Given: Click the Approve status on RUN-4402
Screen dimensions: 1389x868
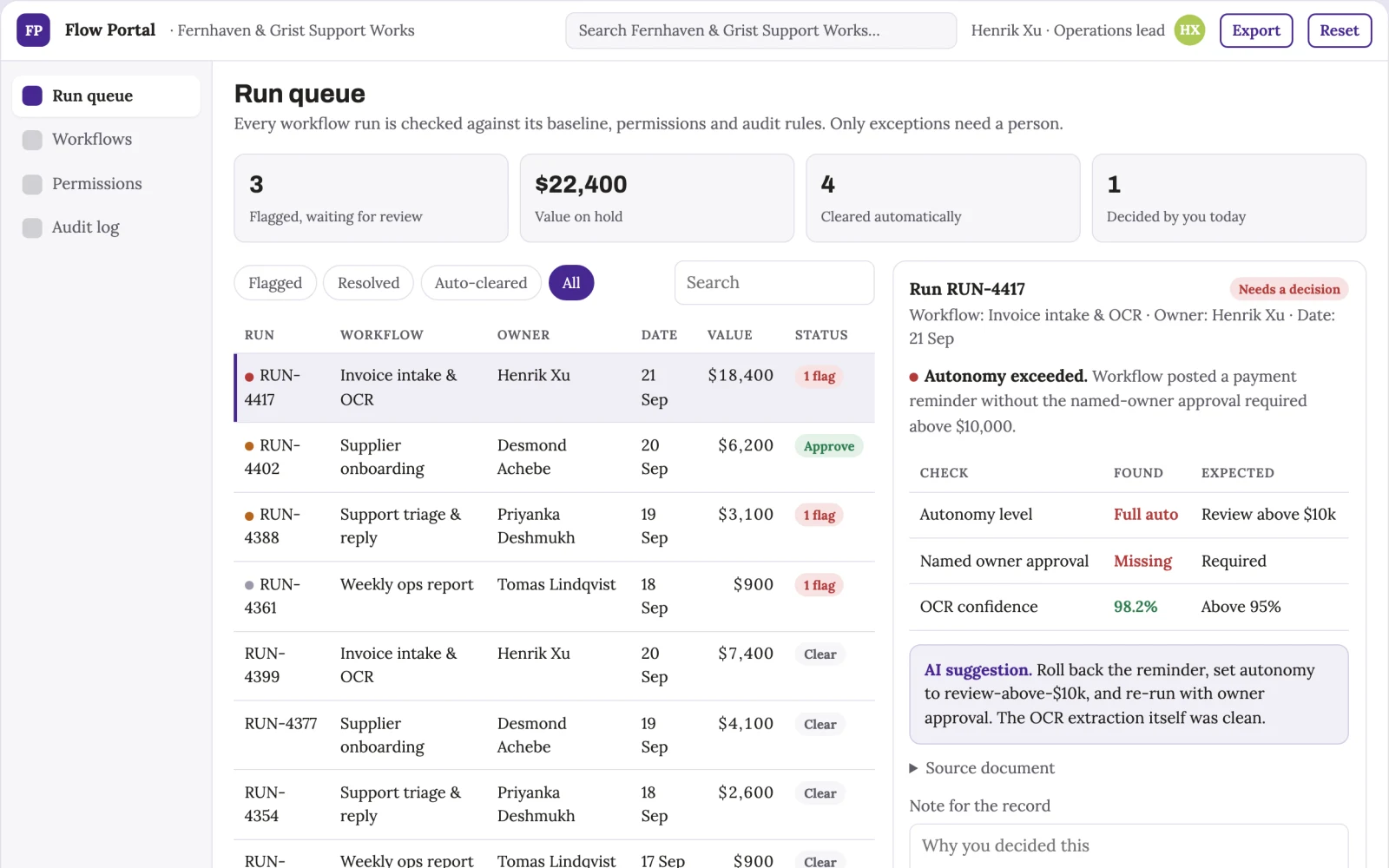Looking at the screenshot, I should 829,446.
